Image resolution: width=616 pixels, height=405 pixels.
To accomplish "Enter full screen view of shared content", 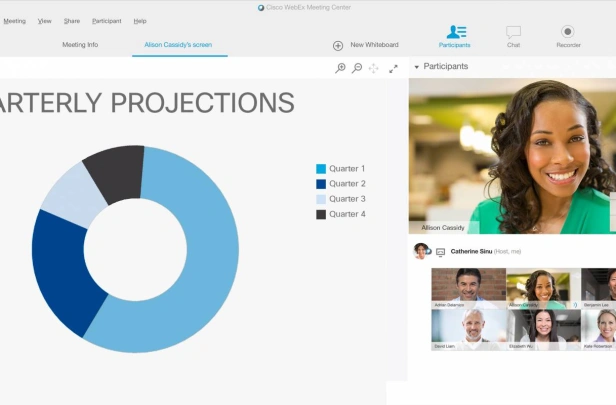I will click(x=393, y=69).
